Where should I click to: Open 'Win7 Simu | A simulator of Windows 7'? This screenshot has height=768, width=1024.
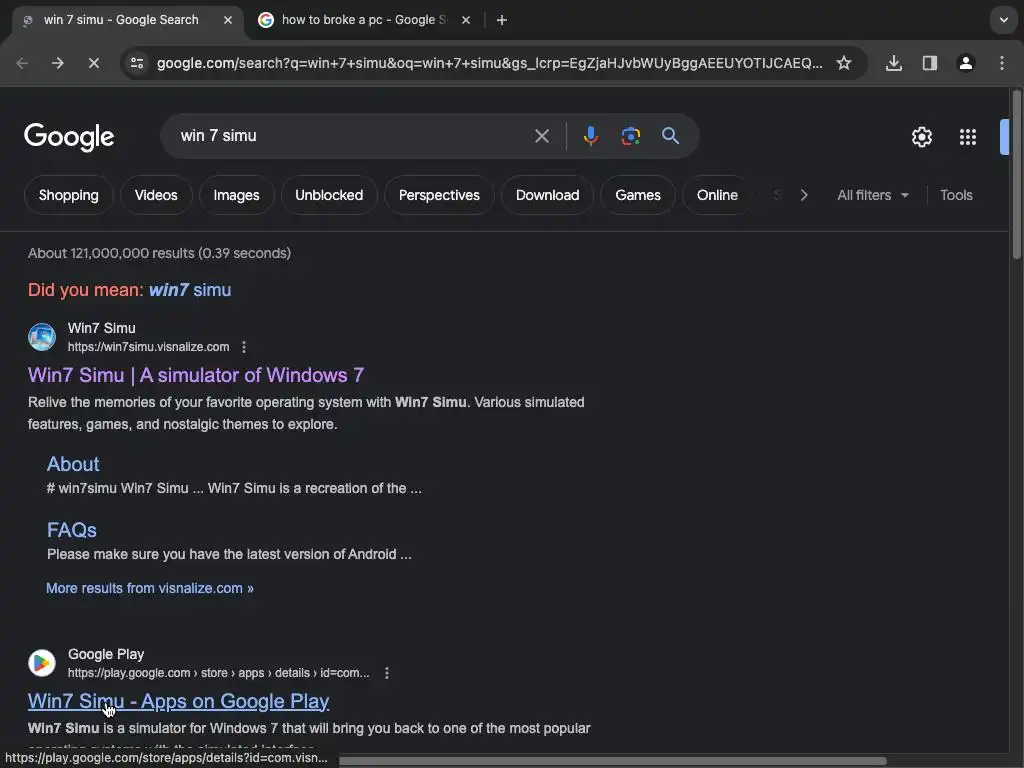click(x=196, y=375)
